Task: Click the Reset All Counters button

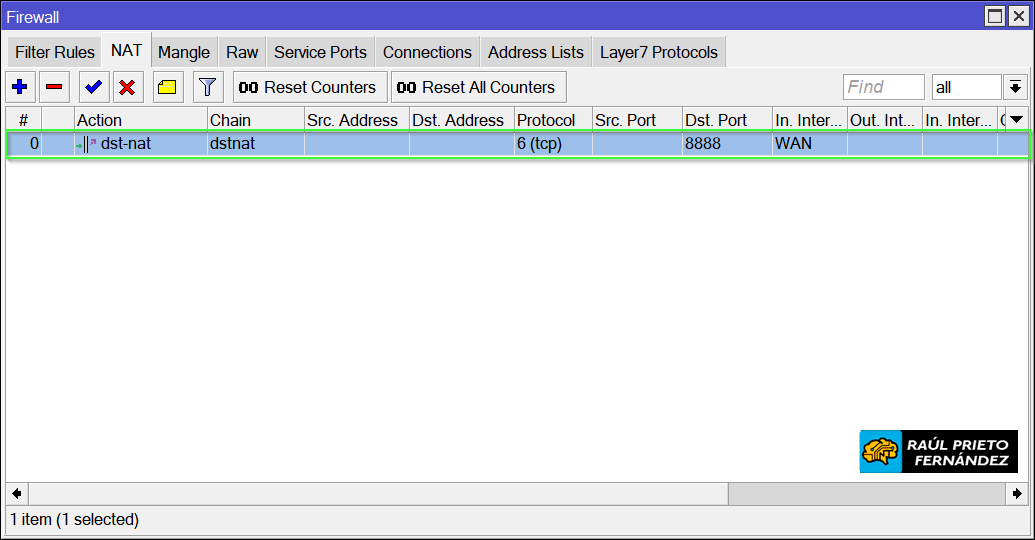Action: click(x=478, y=87)
